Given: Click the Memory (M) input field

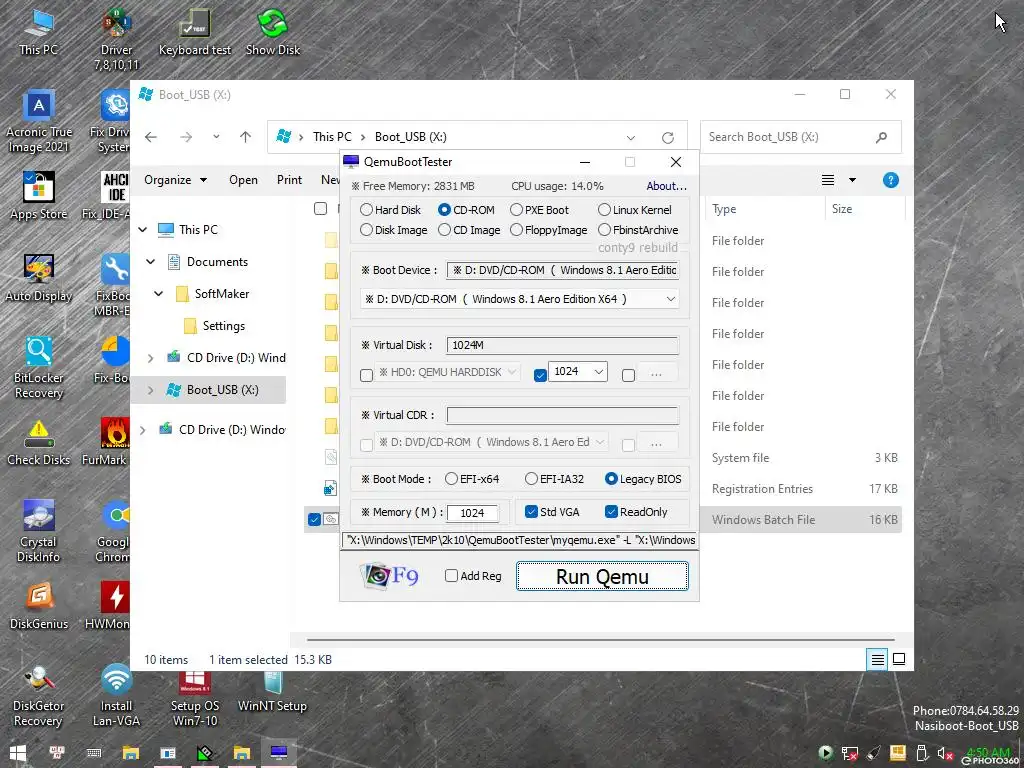Looking at the screenshot, I should tap(472, 513).
